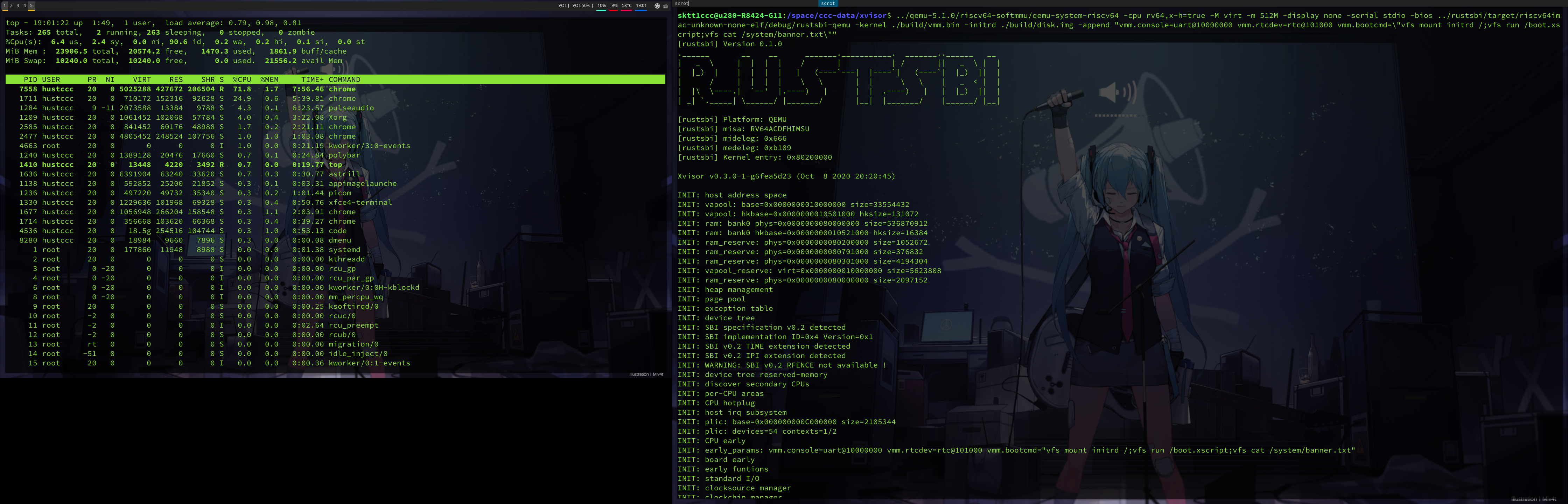
Task: Click the COMMAND column header in top
Action: 344,80
